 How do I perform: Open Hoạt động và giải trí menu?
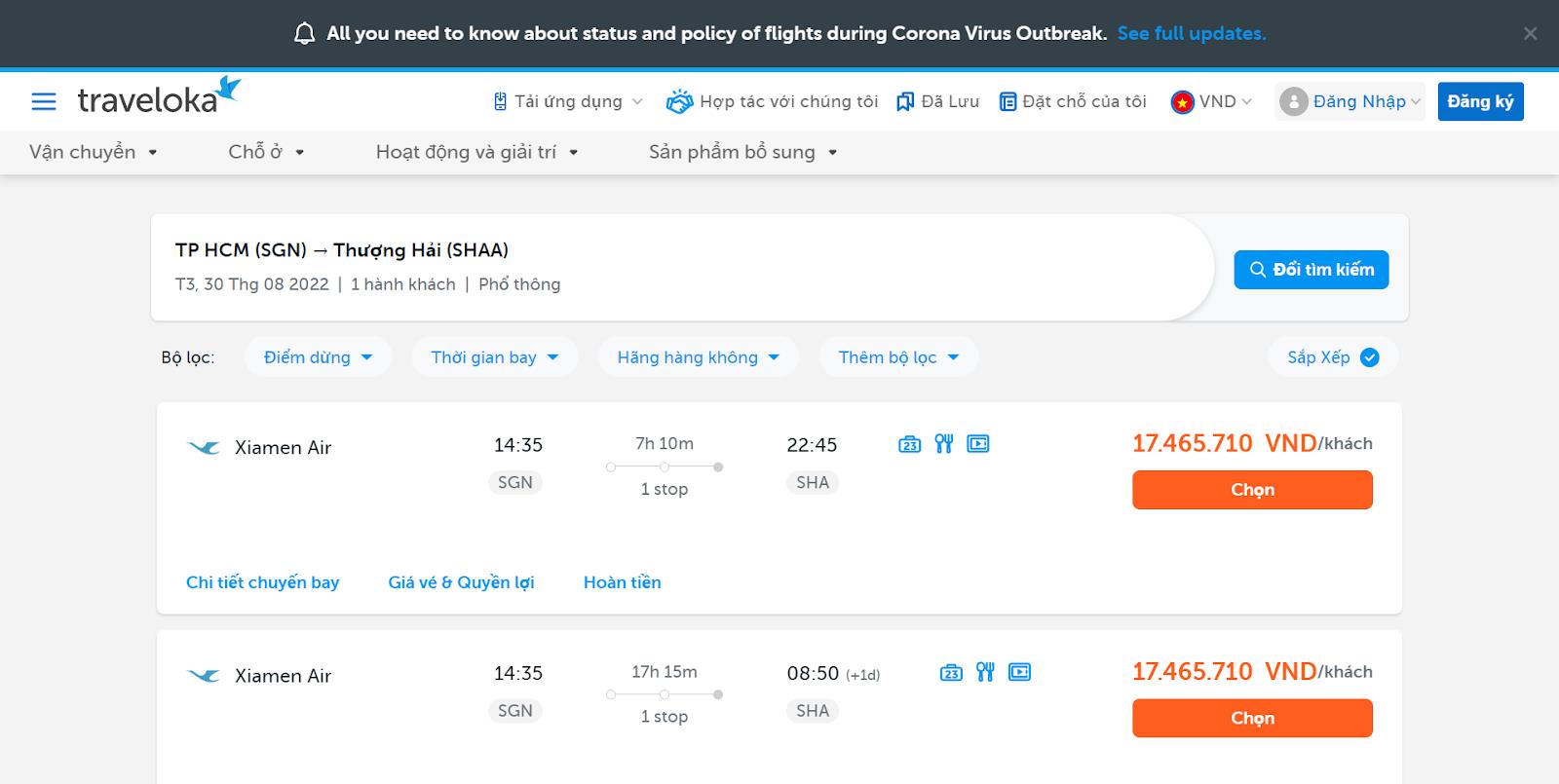[x=476, y=152]
